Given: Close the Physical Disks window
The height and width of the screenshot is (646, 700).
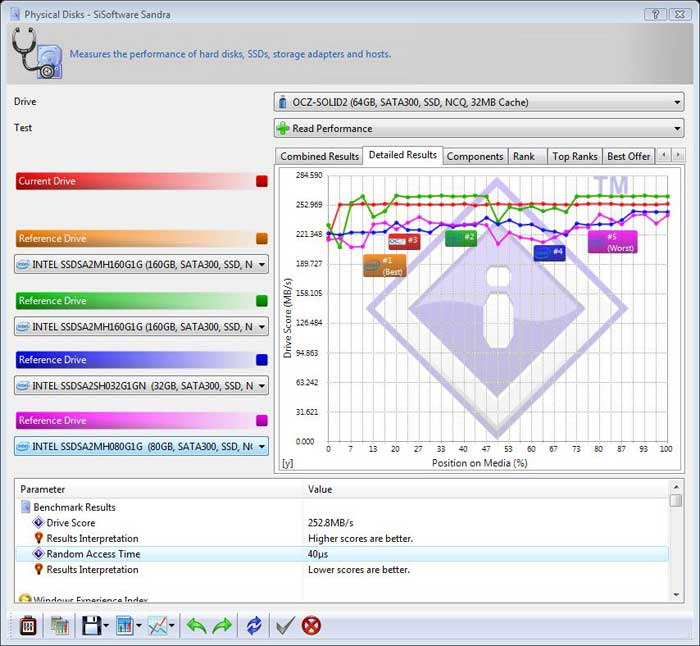Looking at the screenshot, I should (679, 14).
